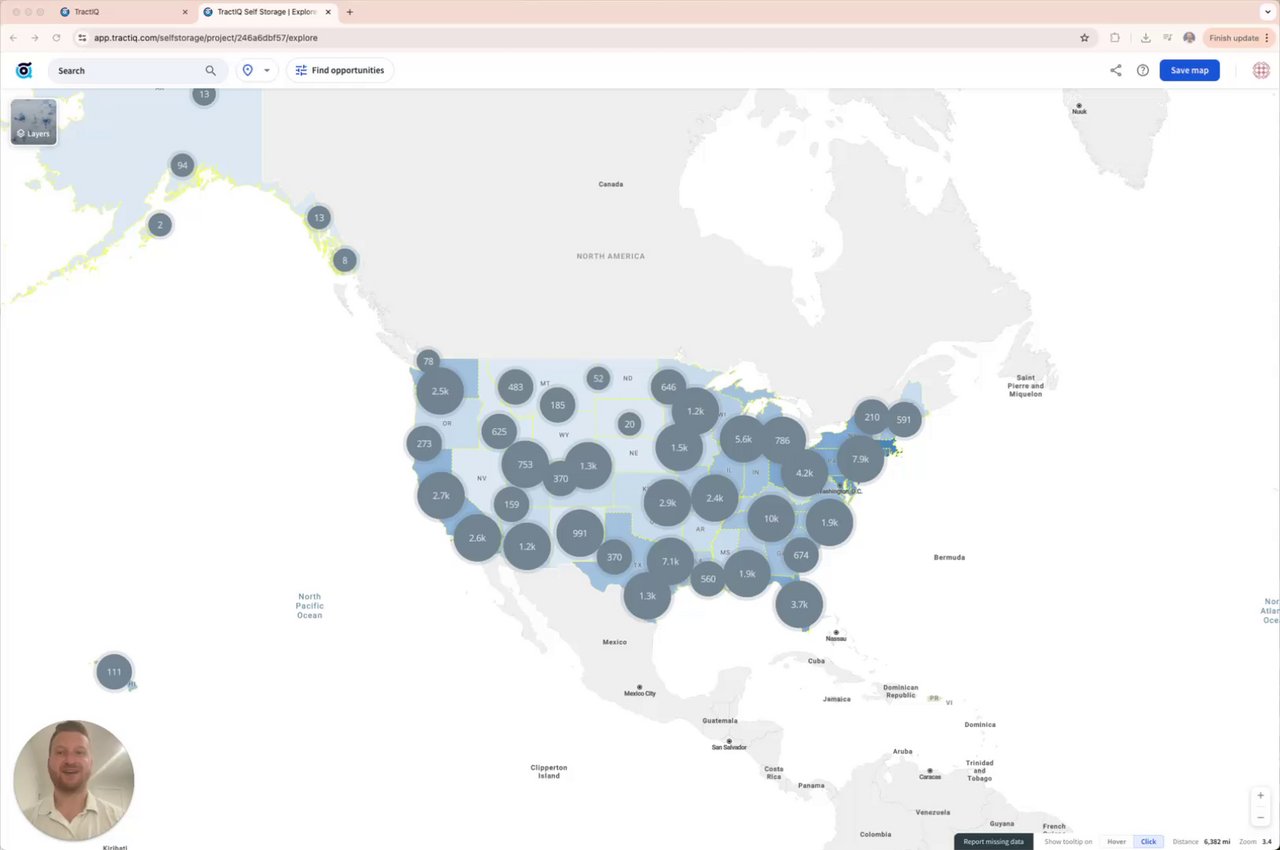Click the Save map button
Image resolution: width=1280 pixels, height=850 pixels.
tap(1189, 70)
